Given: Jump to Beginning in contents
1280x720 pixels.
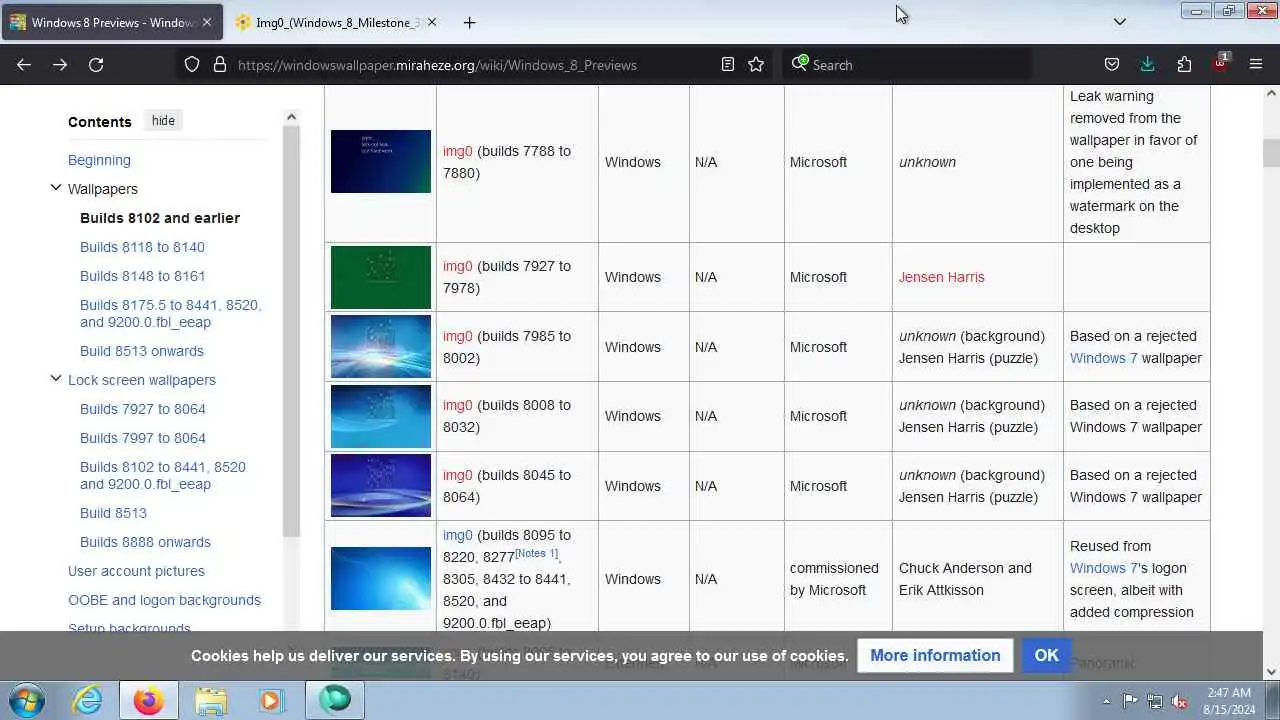Looking at the screenshot, I should point(99,160).
